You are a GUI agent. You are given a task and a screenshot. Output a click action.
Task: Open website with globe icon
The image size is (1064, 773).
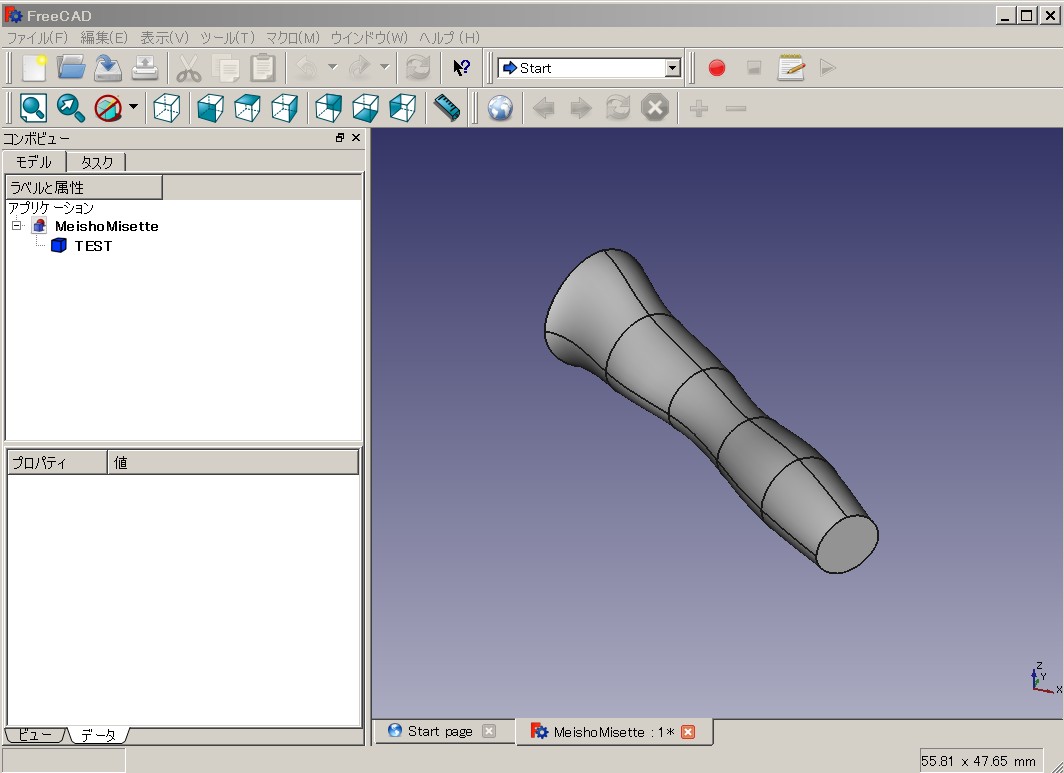point(500,108)
